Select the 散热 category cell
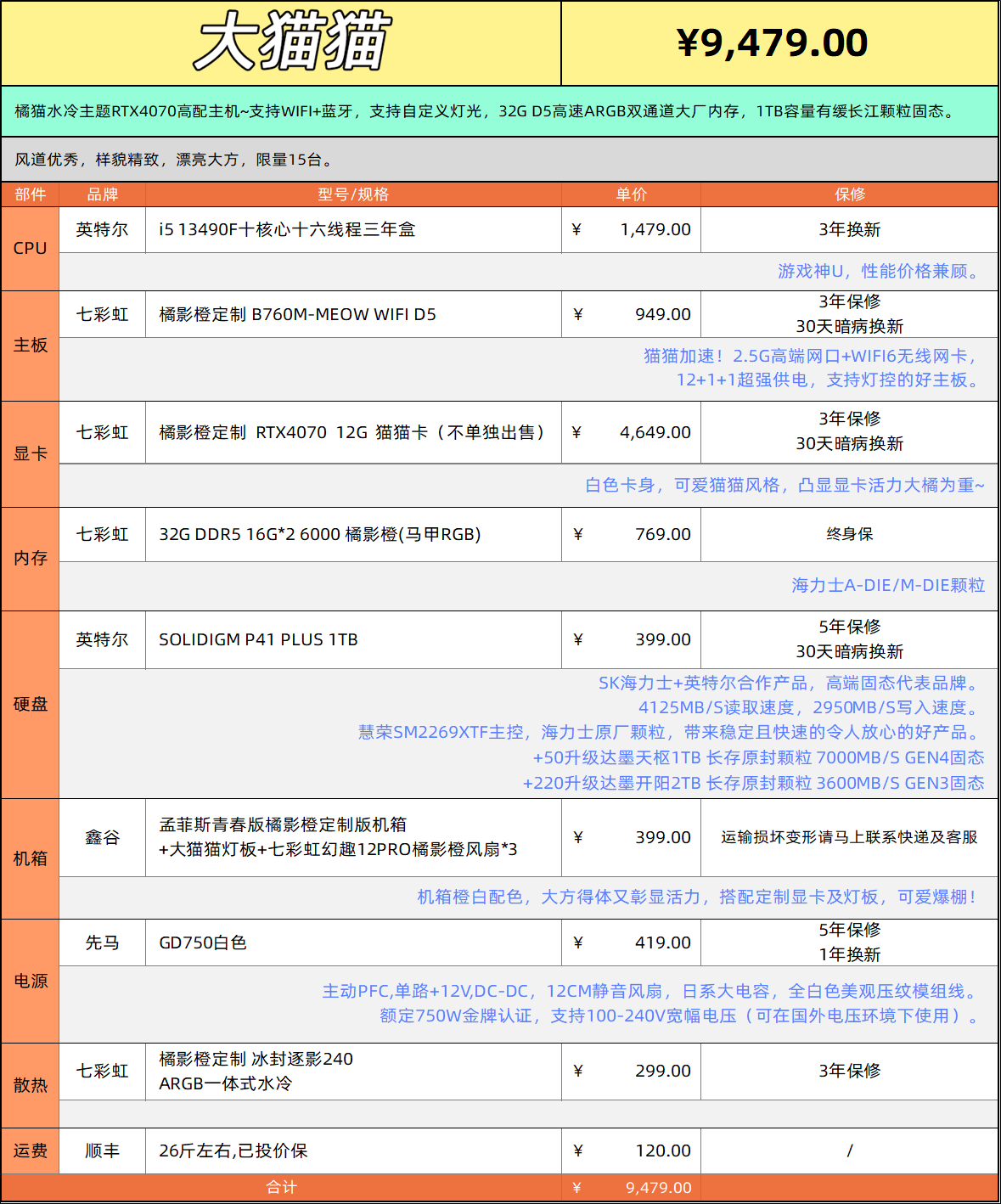 pos(30,1085)
